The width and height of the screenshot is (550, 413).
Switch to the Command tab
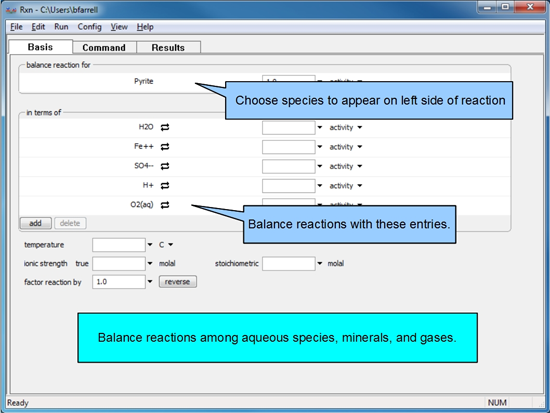[x=104, y=47]
